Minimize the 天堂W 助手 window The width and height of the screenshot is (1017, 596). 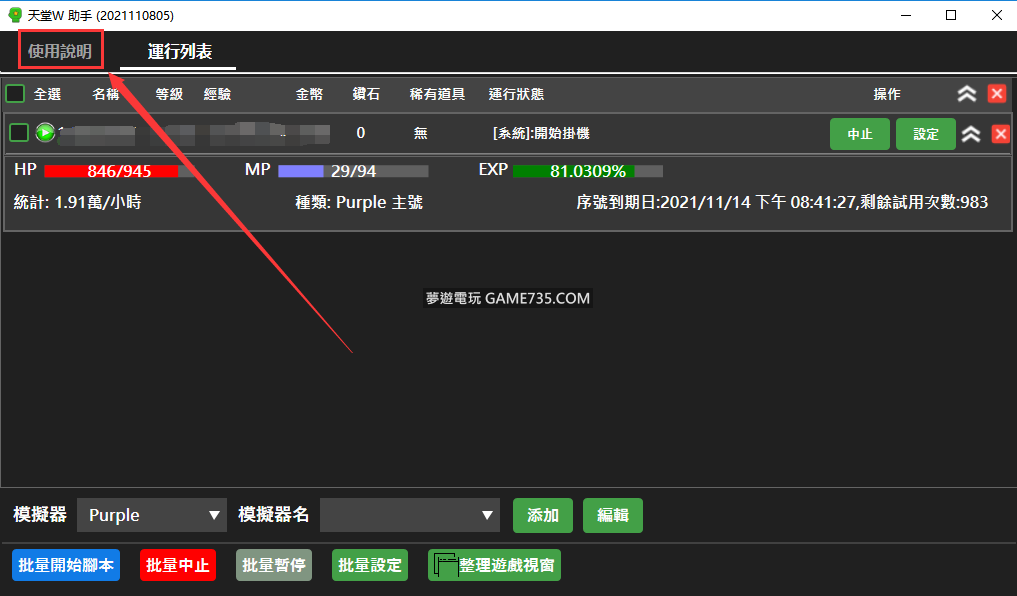pos(906,15)
